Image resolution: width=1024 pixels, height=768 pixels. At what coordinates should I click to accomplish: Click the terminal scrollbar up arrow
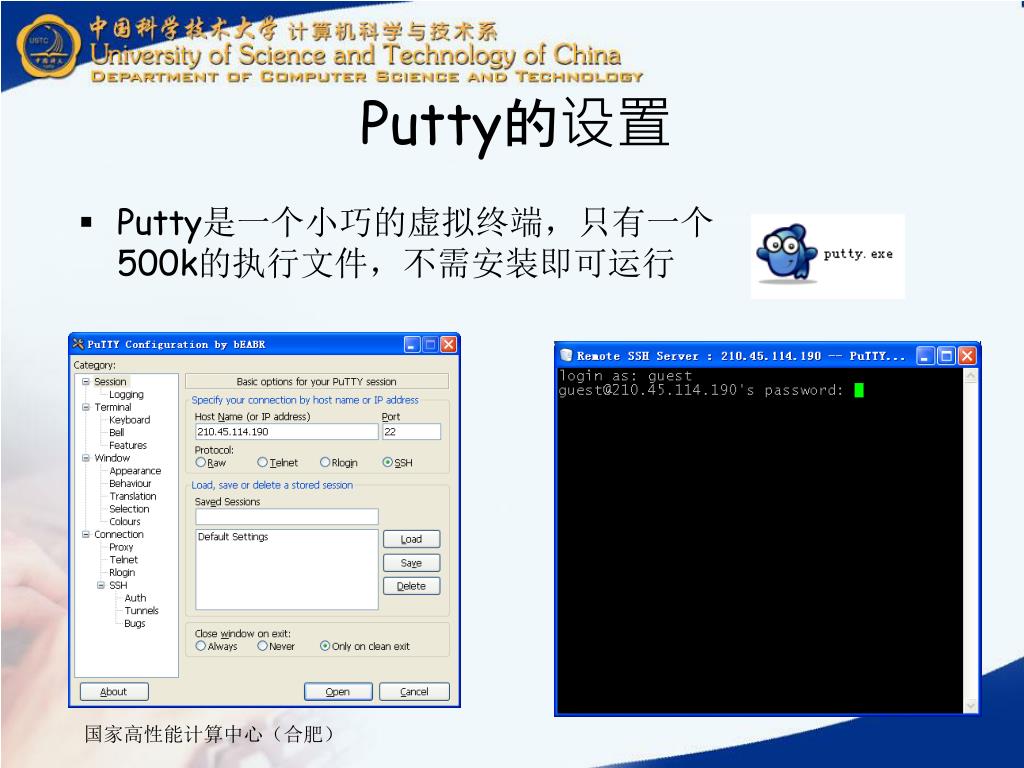[x=970, y=376]
